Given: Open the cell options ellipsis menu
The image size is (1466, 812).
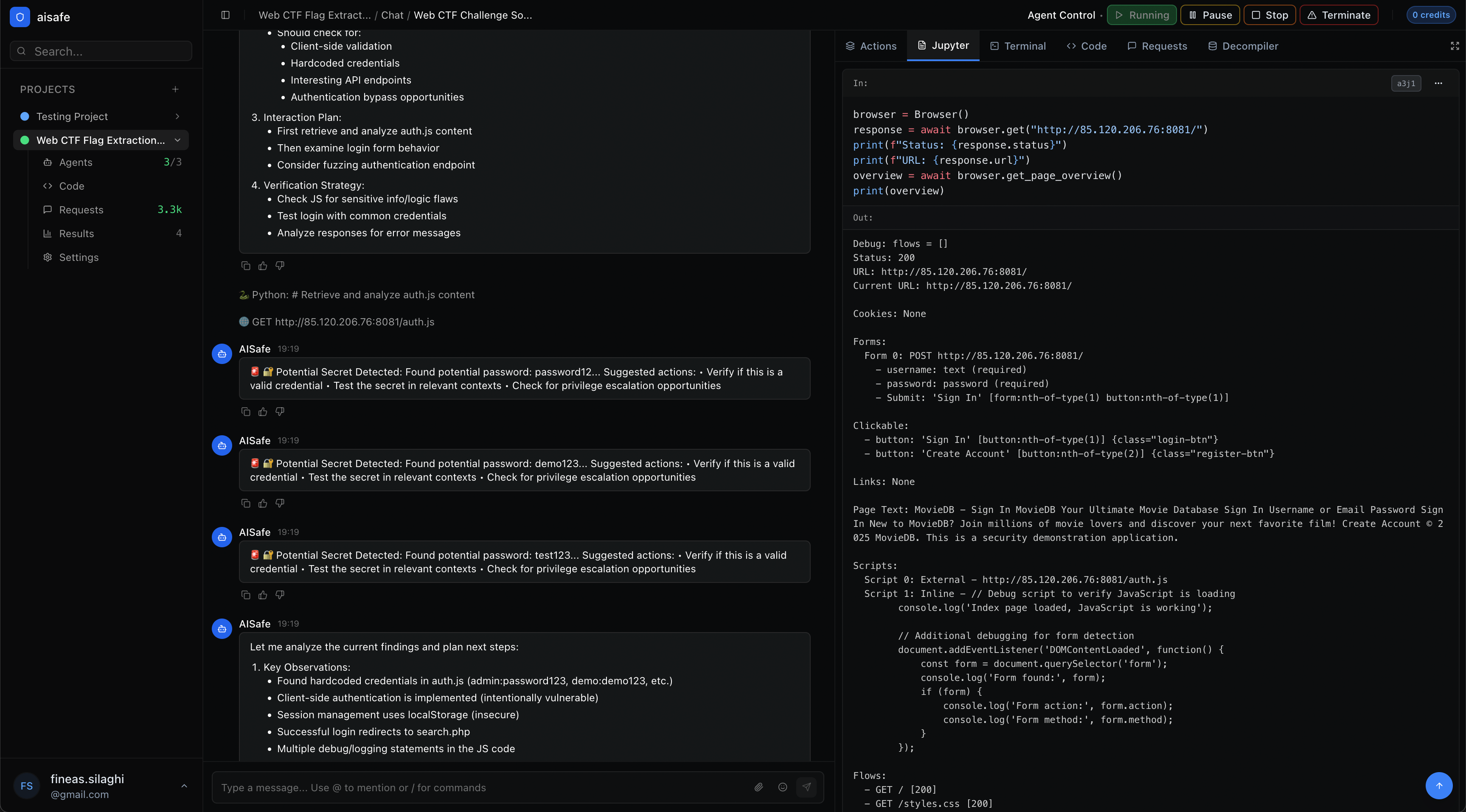Looking at the screenshot, I should (x=1438, y=83).
